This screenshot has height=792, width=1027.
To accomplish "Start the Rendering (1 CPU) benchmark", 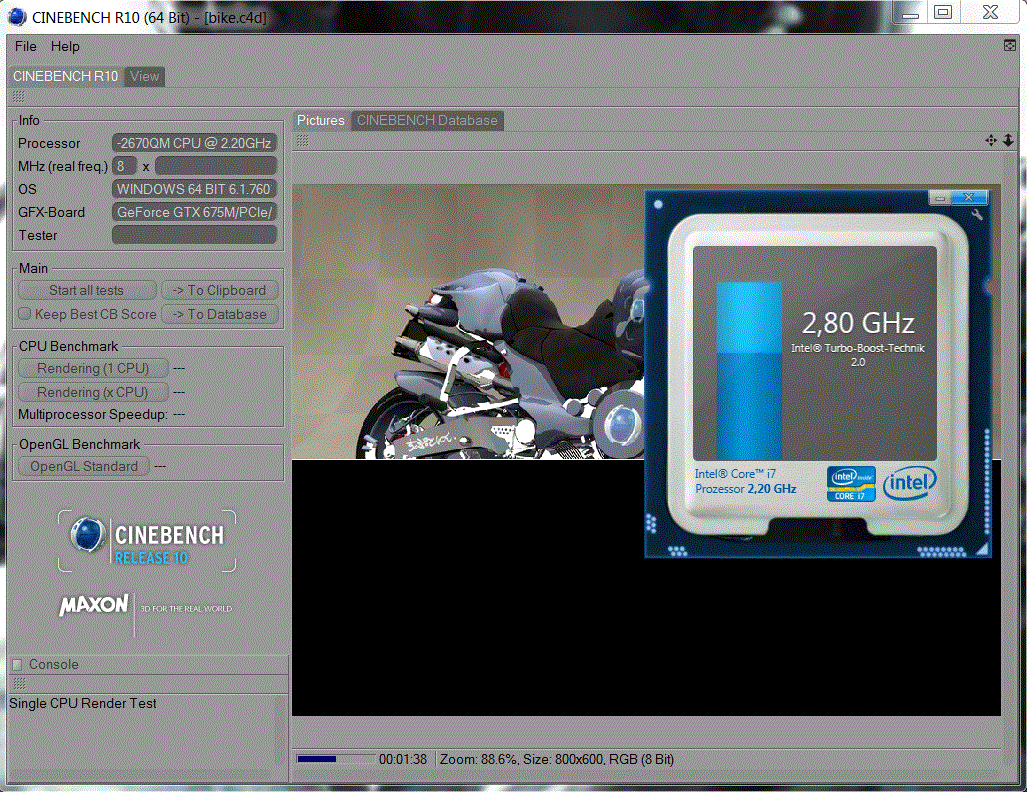I will pyautogui.click(x=93, y=368).
